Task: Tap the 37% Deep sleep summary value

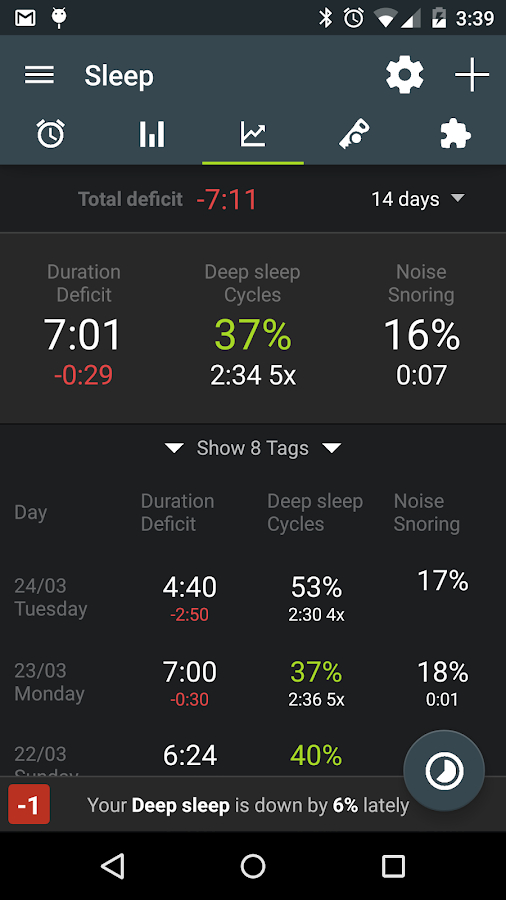Action: [x=252, y=334]
